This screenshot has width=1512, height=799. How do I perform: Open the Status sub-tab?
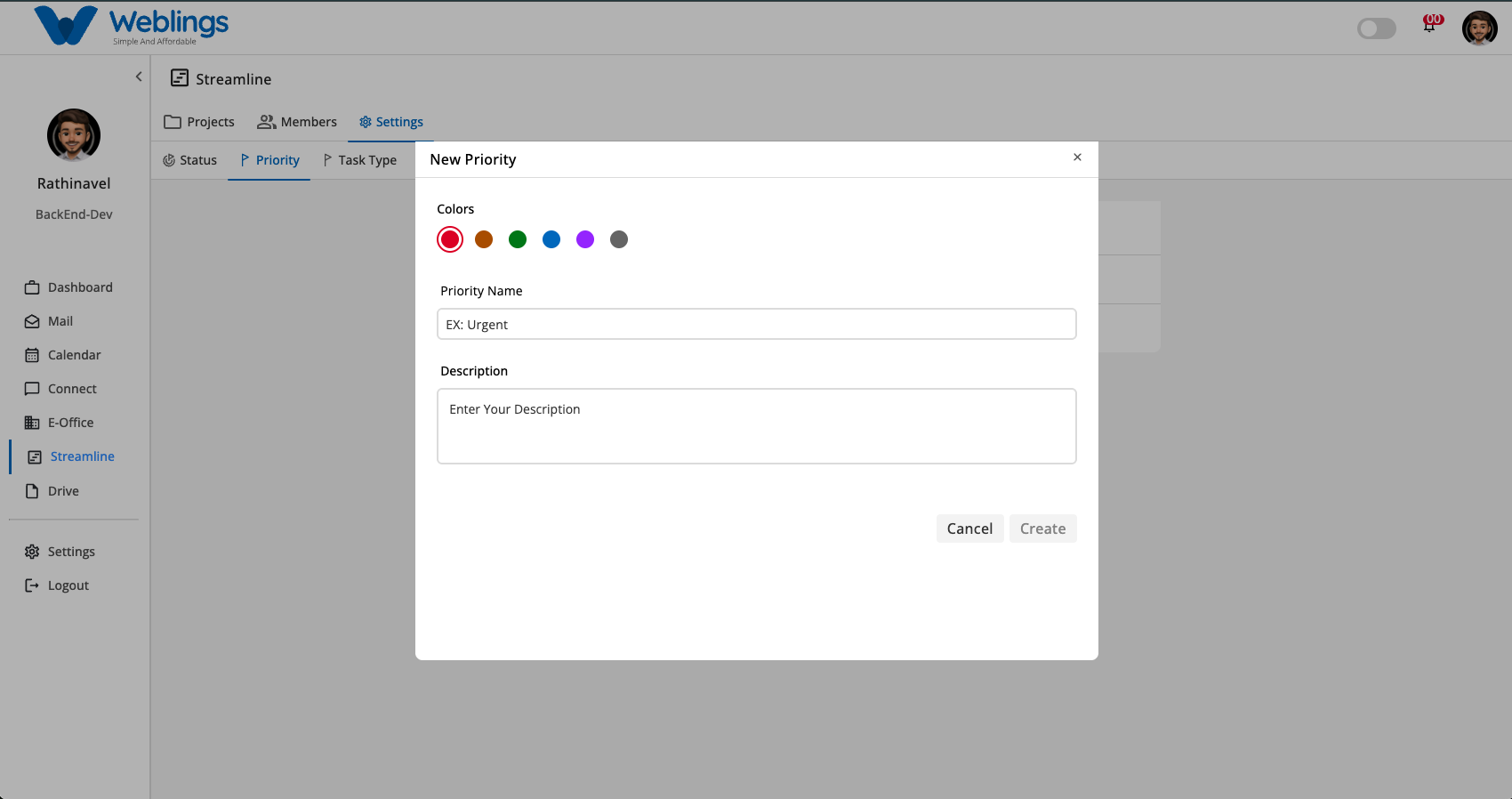(x=189, y=160)
